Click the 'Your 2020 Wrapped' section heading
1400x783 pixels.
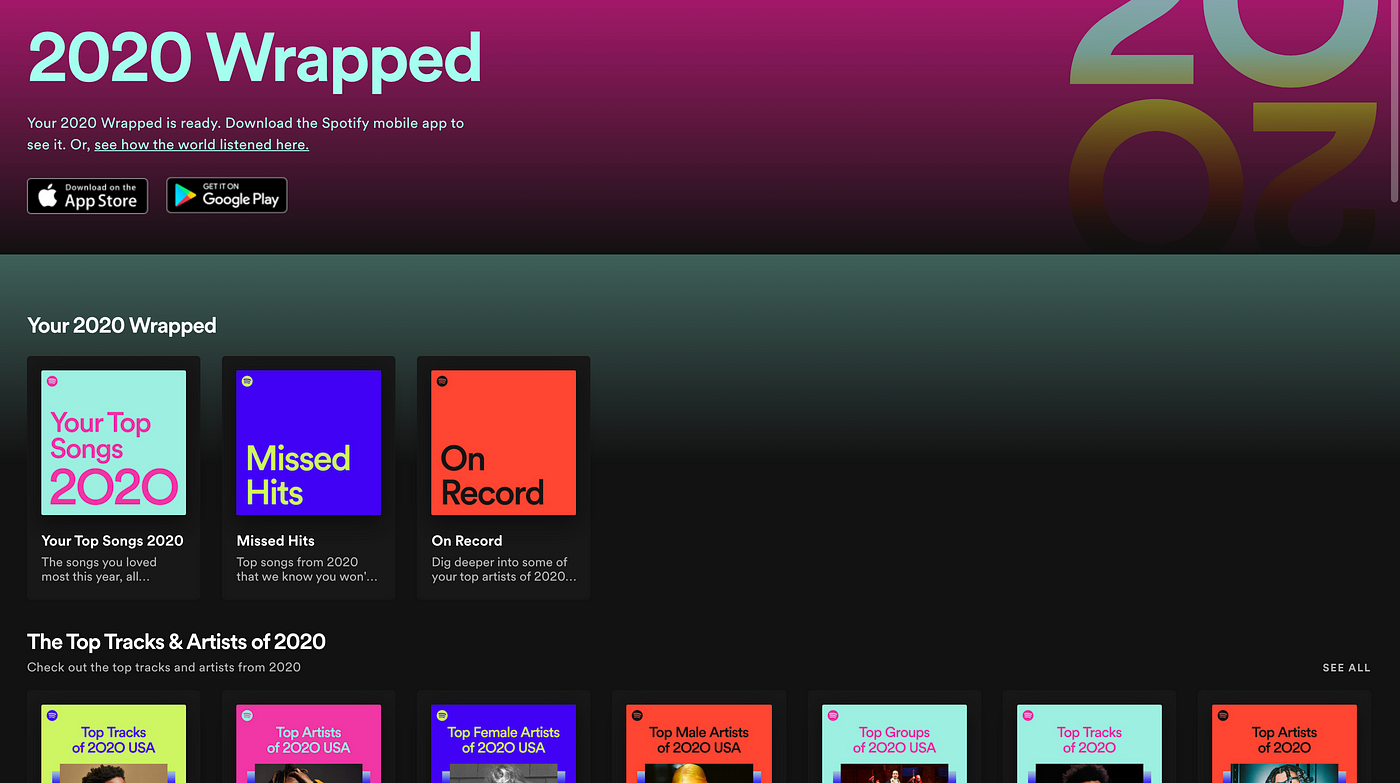[x=122, y=326]
